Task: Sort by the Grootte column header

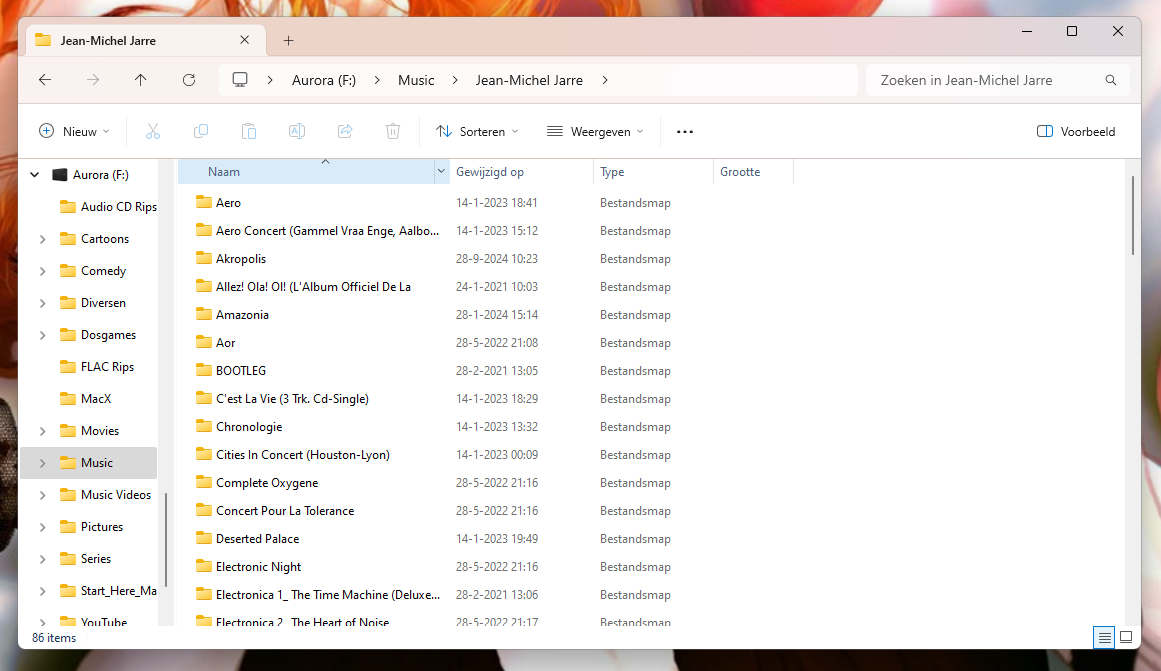Action: pyautogui.click(x=753, y=172)
